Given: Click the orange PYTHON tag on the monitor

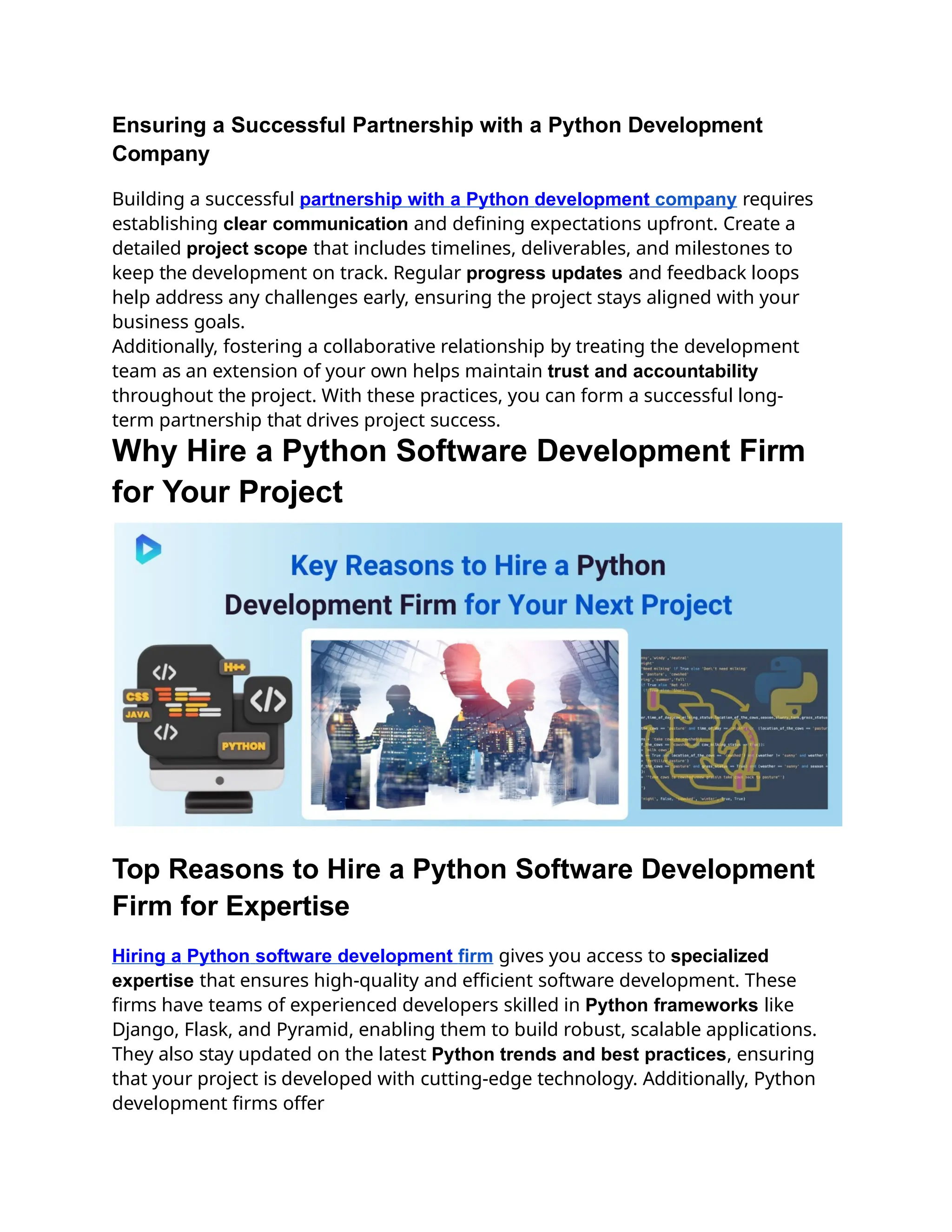Looking at the screenshot, I should pos(244,746).
